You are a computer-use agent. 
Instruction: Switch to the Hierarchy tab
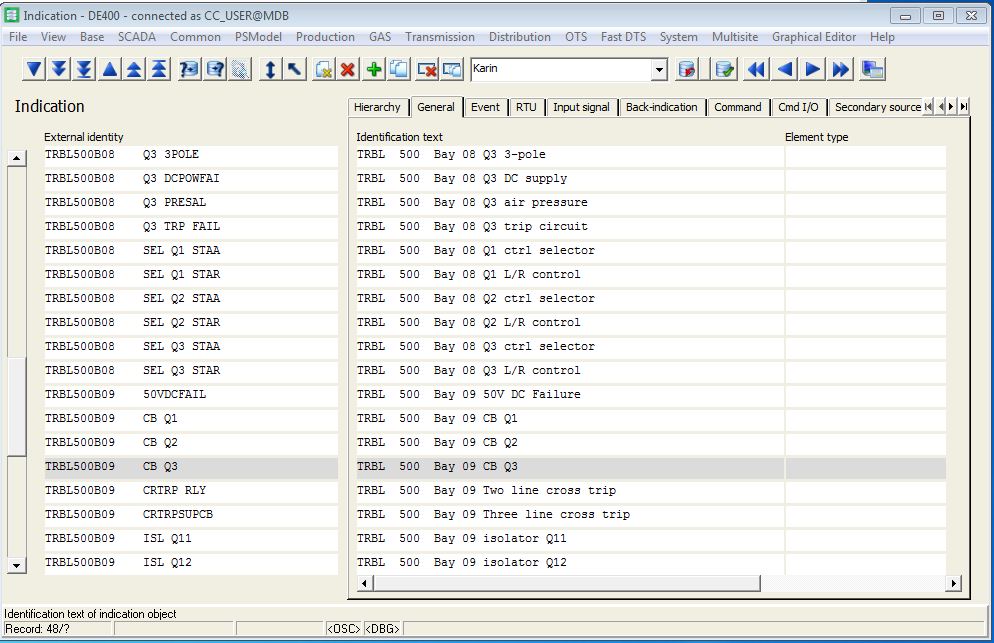click(x=377, y=107)
